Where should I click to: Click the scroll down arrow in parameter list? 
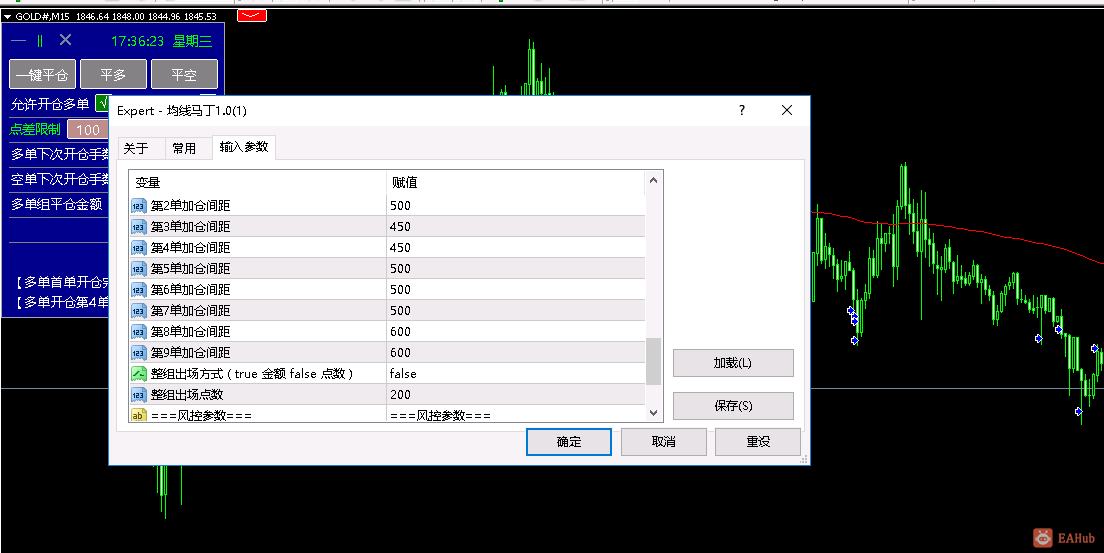coord(653,413)
